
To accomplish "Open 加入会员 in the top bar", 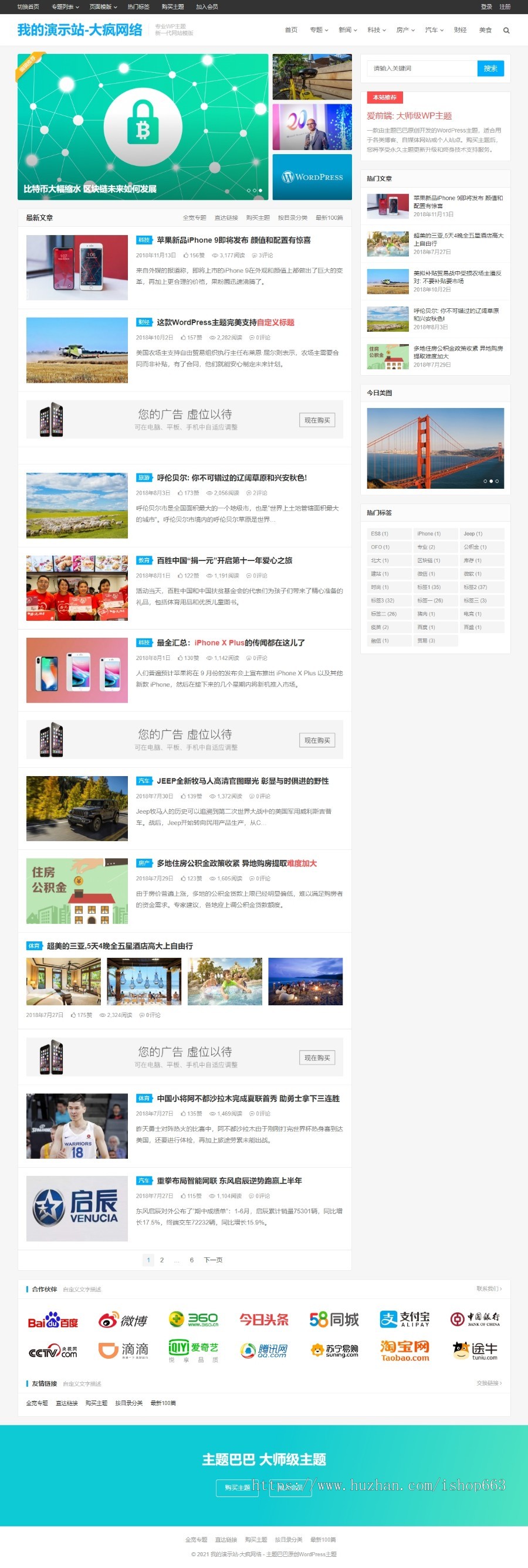I will coord(207,6).
